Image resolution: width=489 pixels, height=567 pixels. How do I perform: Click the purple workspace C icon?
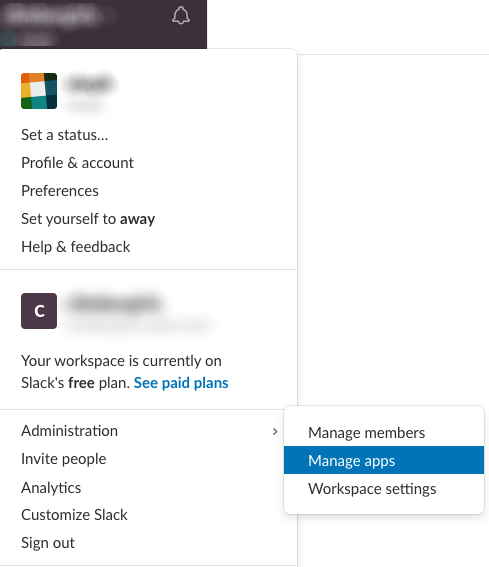(x=39, y=311)
